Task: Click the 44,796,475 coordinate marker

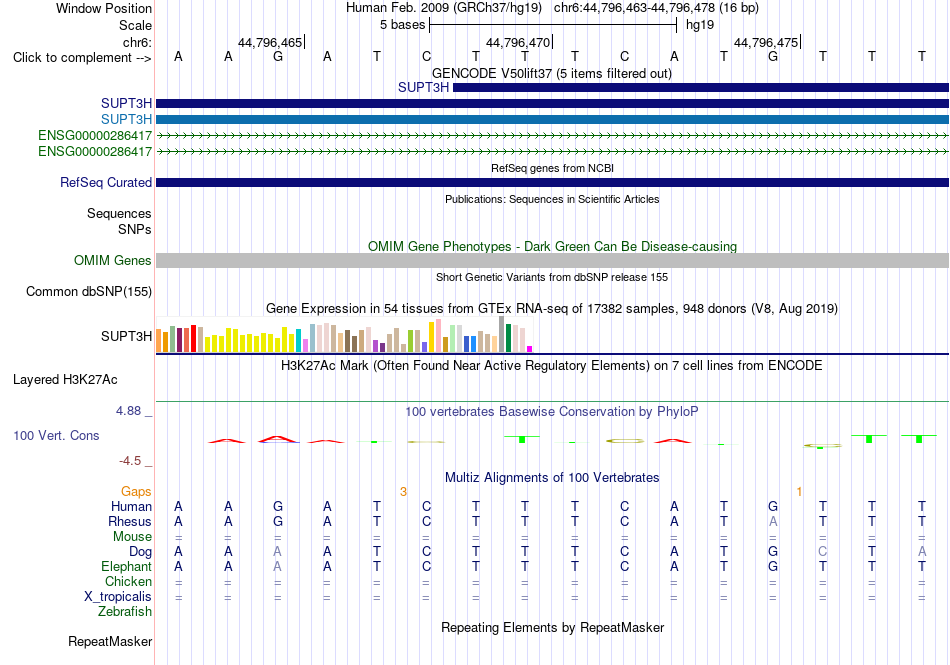Action: coord(766,42)
